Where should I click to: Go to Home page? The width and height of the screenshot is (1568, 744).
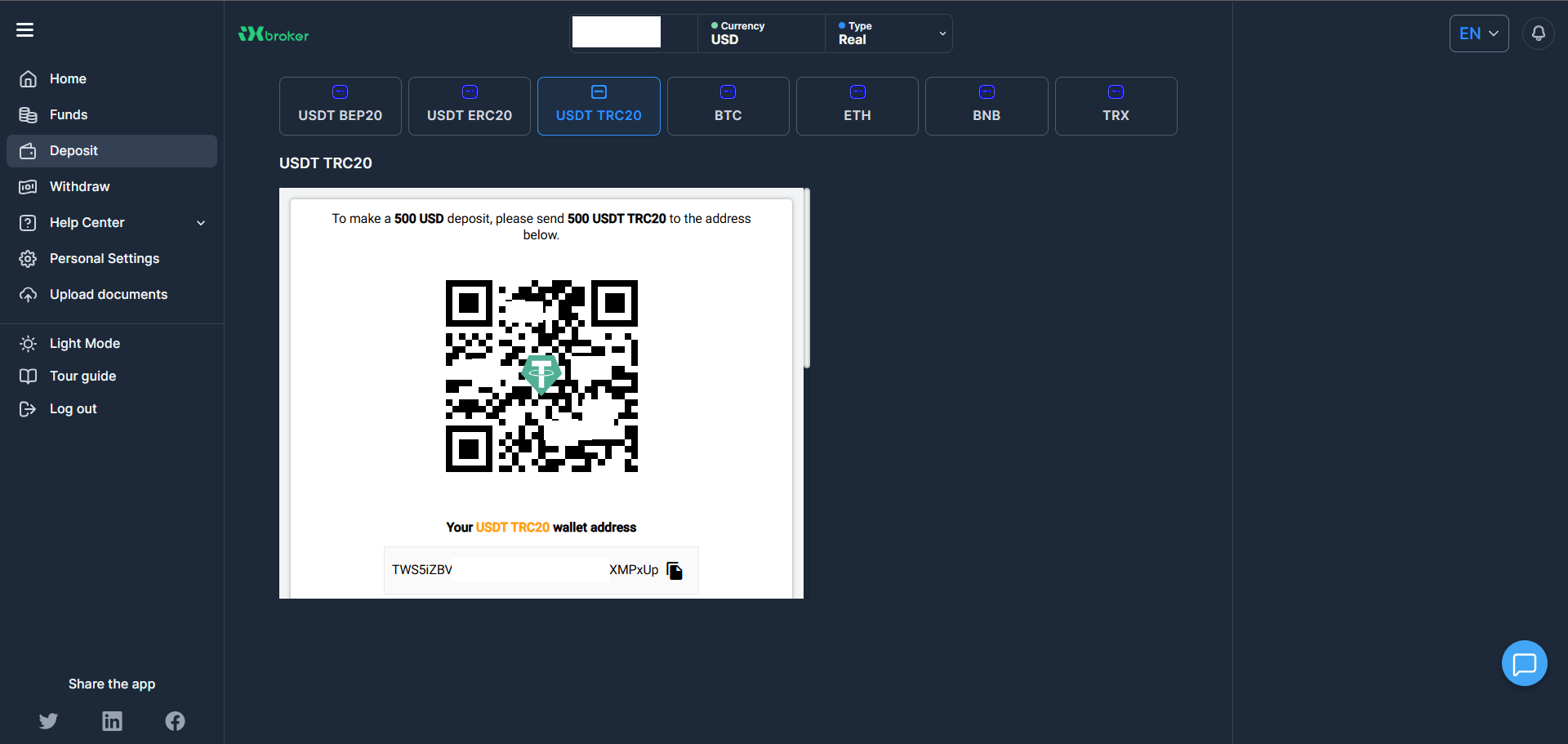68,79
